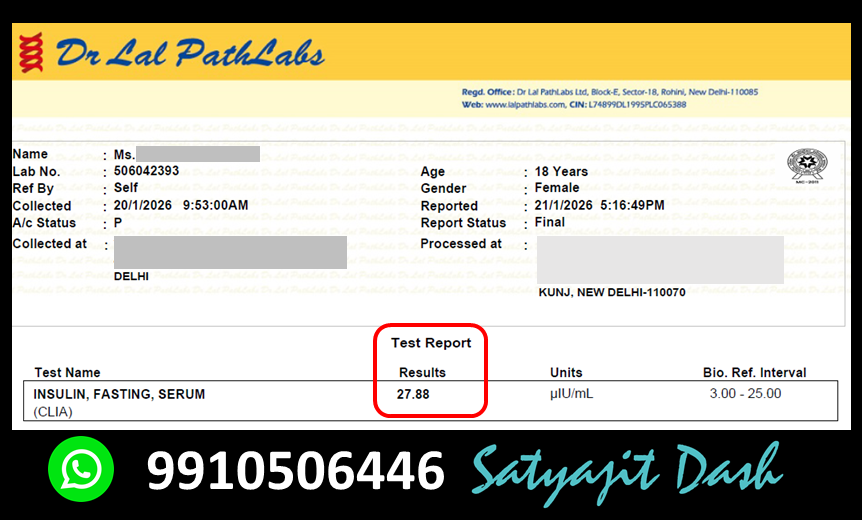Select collected date 20/1/2026 9:53:00AM
Screen dimensions: 862x520
tap(181, 206)
